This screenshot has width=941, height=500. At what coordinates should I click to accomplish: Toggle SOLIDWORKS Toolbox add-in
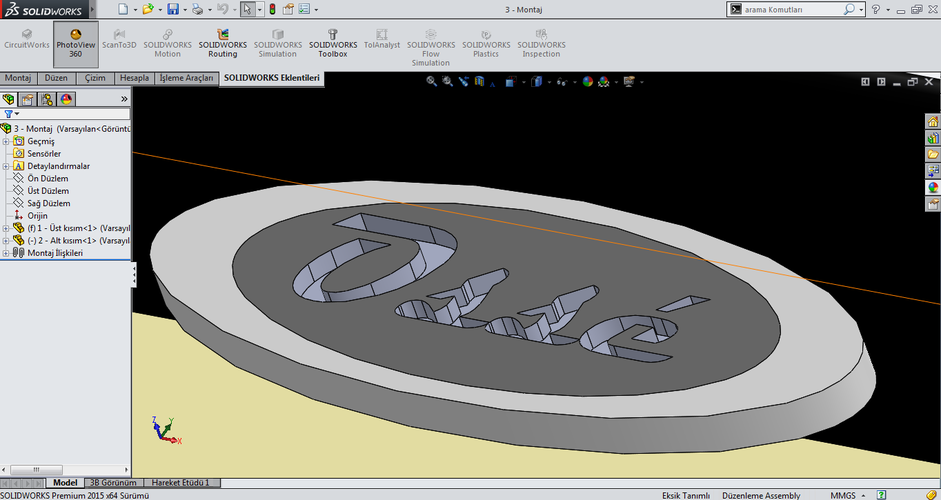333,44
